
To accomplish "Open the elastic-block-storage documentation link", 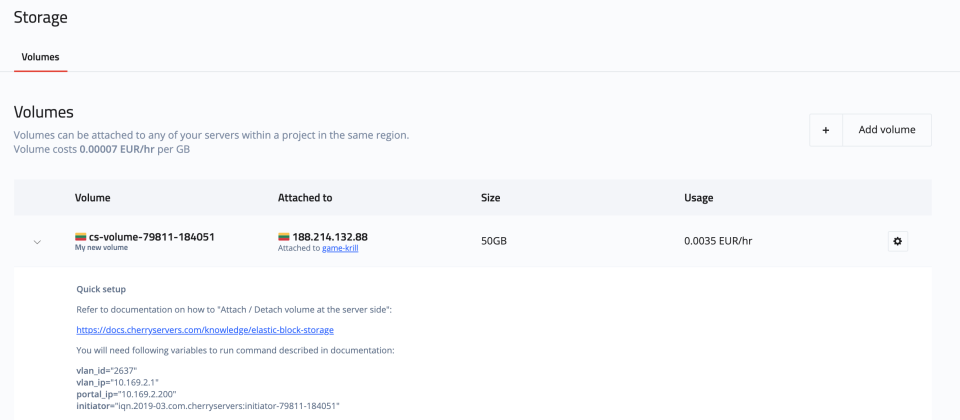I will (205, 329).
